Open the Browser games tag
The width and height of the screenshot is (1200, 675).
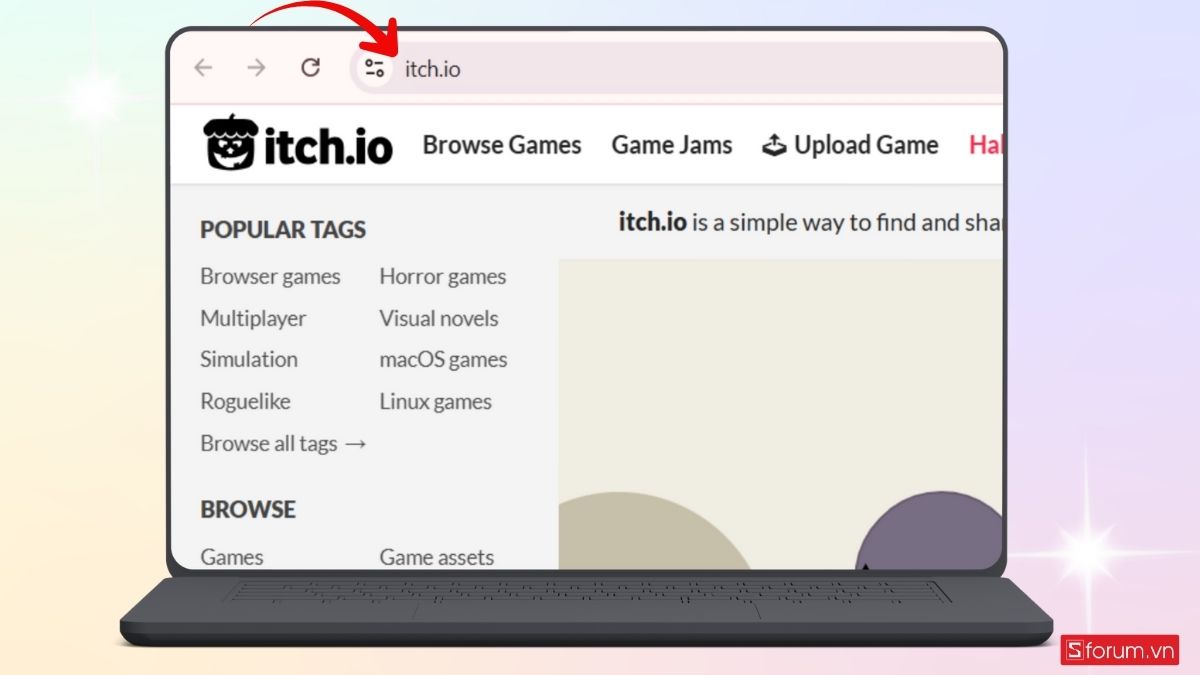click(270, 277)
